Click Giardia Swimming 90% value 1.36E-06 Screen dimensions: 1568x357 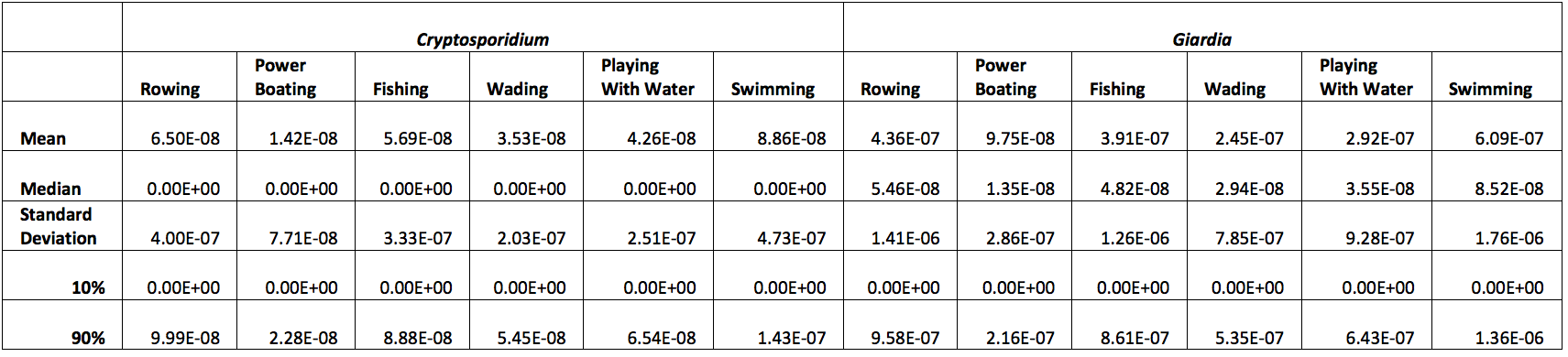click(1508, 338)
